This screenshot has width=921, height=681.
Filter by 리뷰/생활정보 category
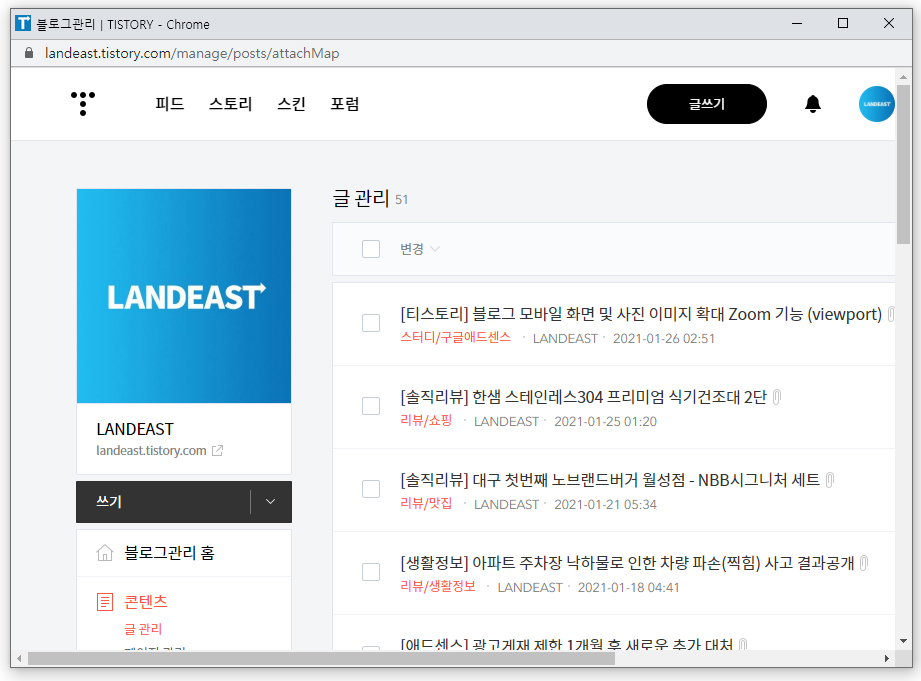(x=438, y=586)
